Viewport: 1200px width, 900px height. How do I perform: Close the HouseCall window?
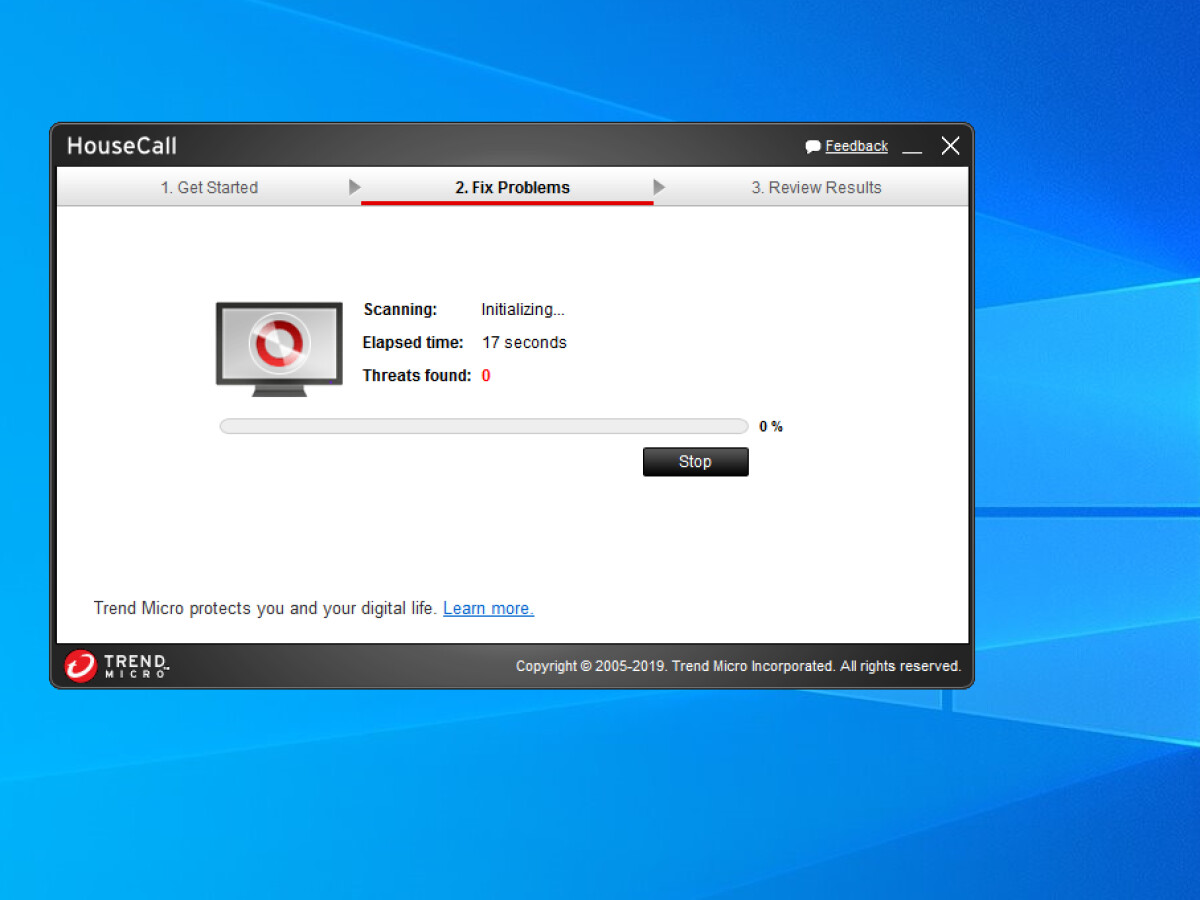950,146
